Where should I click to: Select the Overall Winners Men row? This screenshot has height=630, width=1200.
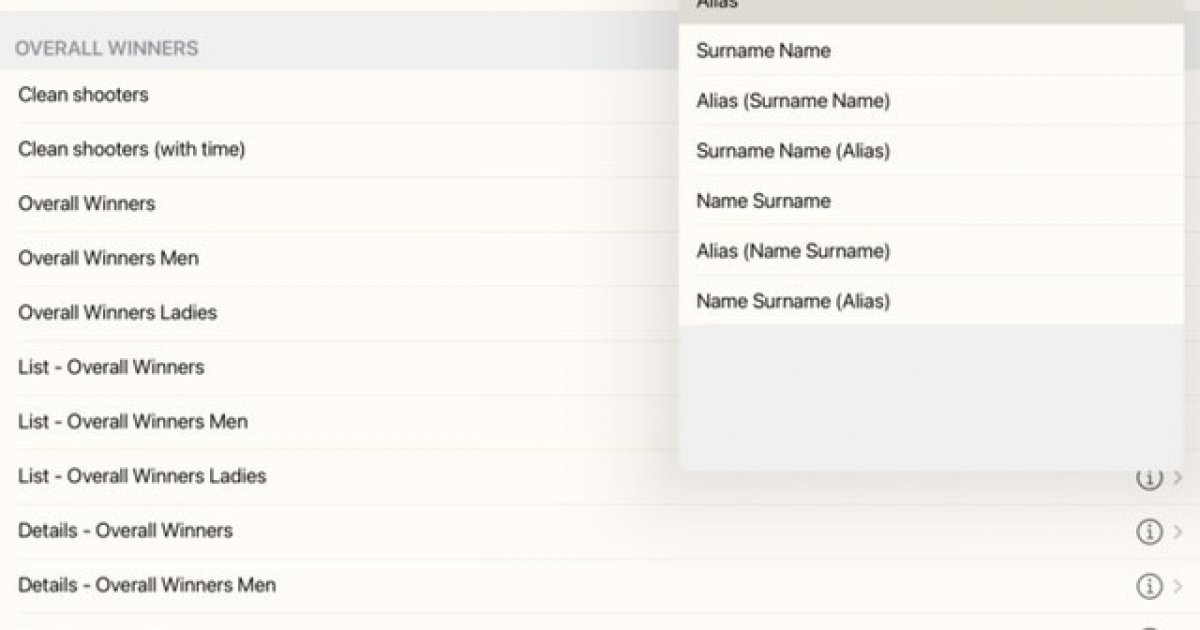[x=108, y=258]
